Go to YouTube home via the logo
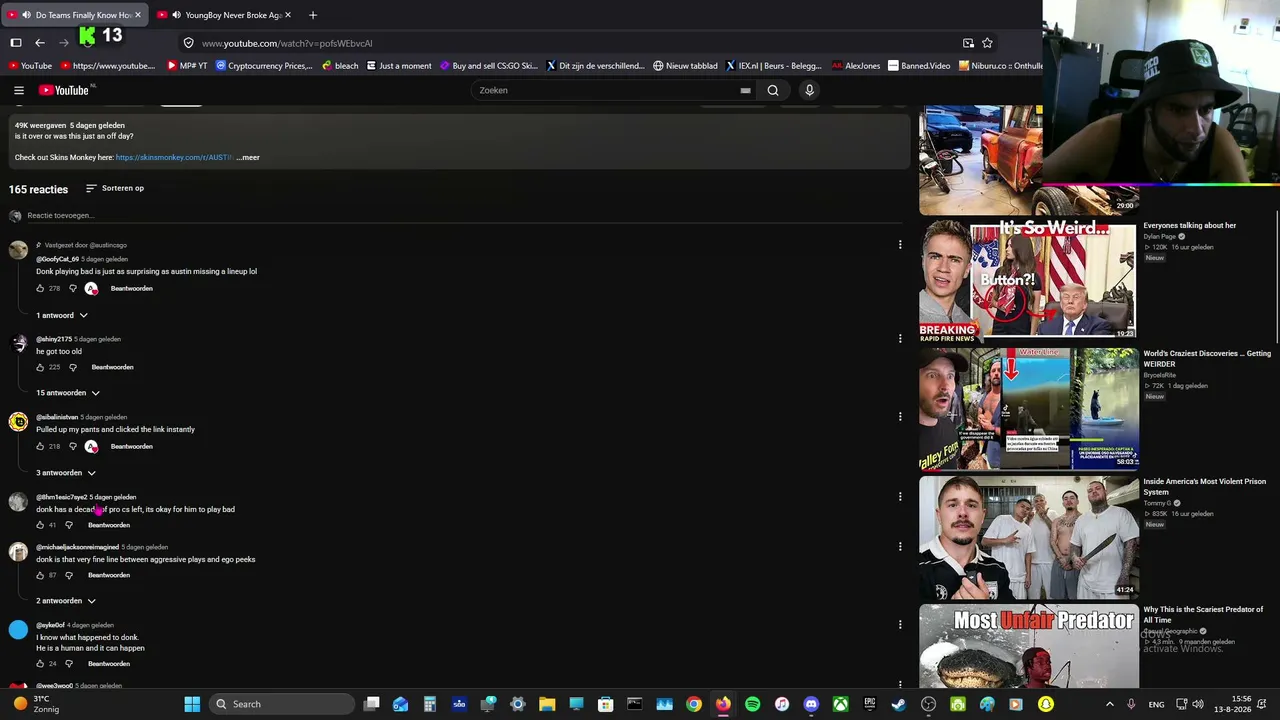1280x720 pixels. pyautogui.click(x=66, y=90)
